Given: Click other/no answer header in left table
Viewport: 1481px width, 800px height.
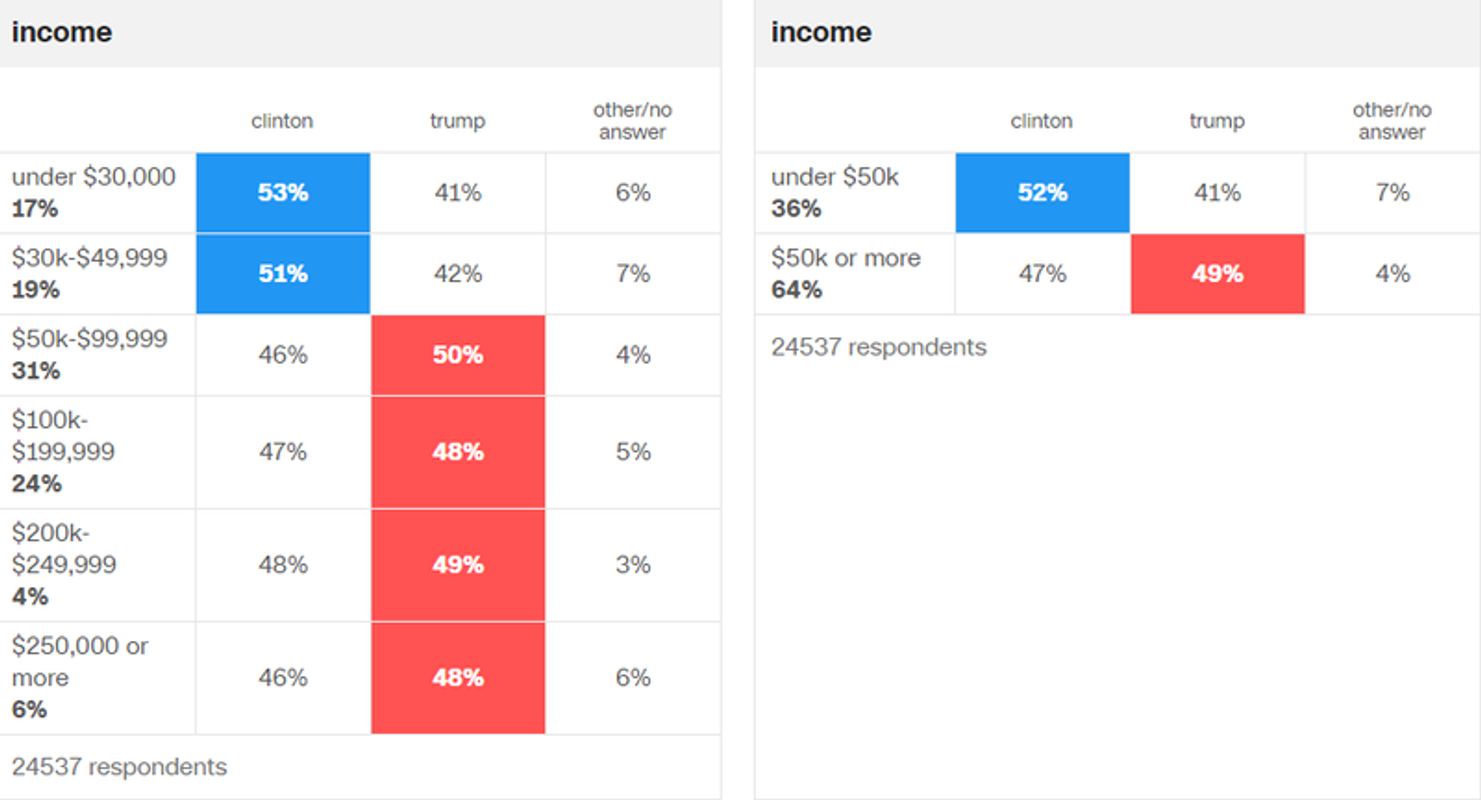Looking at the screenshot, I should [632, 121].
